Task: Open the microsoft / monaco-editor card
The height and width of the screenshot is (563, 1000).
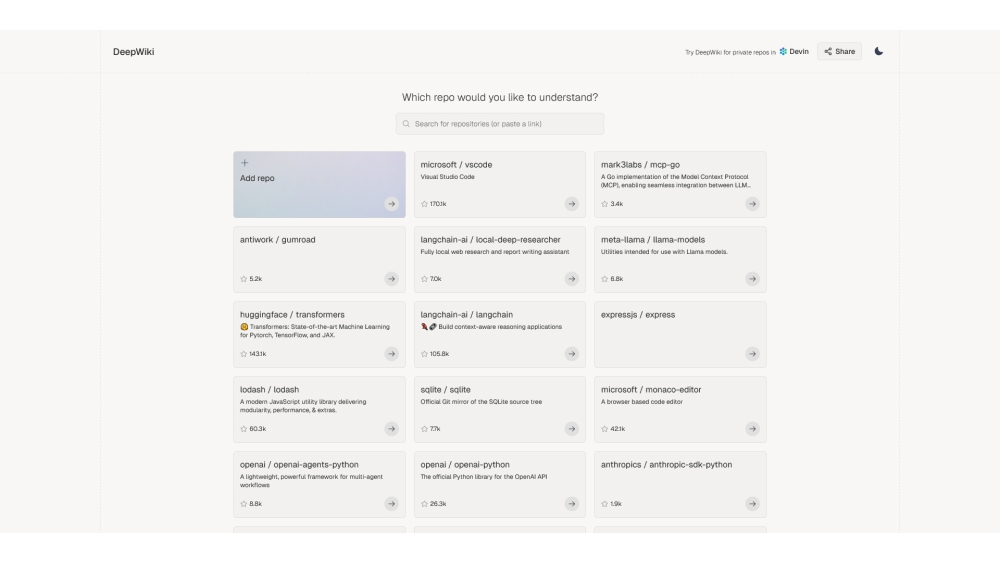Action: click(680, 408)
